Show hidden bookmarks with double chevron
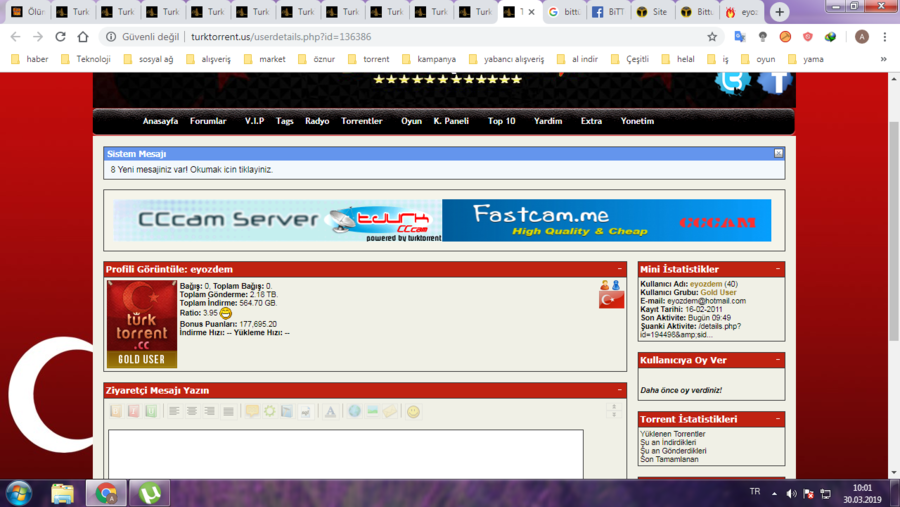The width and height of the screenshot is (900, 507). 883,59
